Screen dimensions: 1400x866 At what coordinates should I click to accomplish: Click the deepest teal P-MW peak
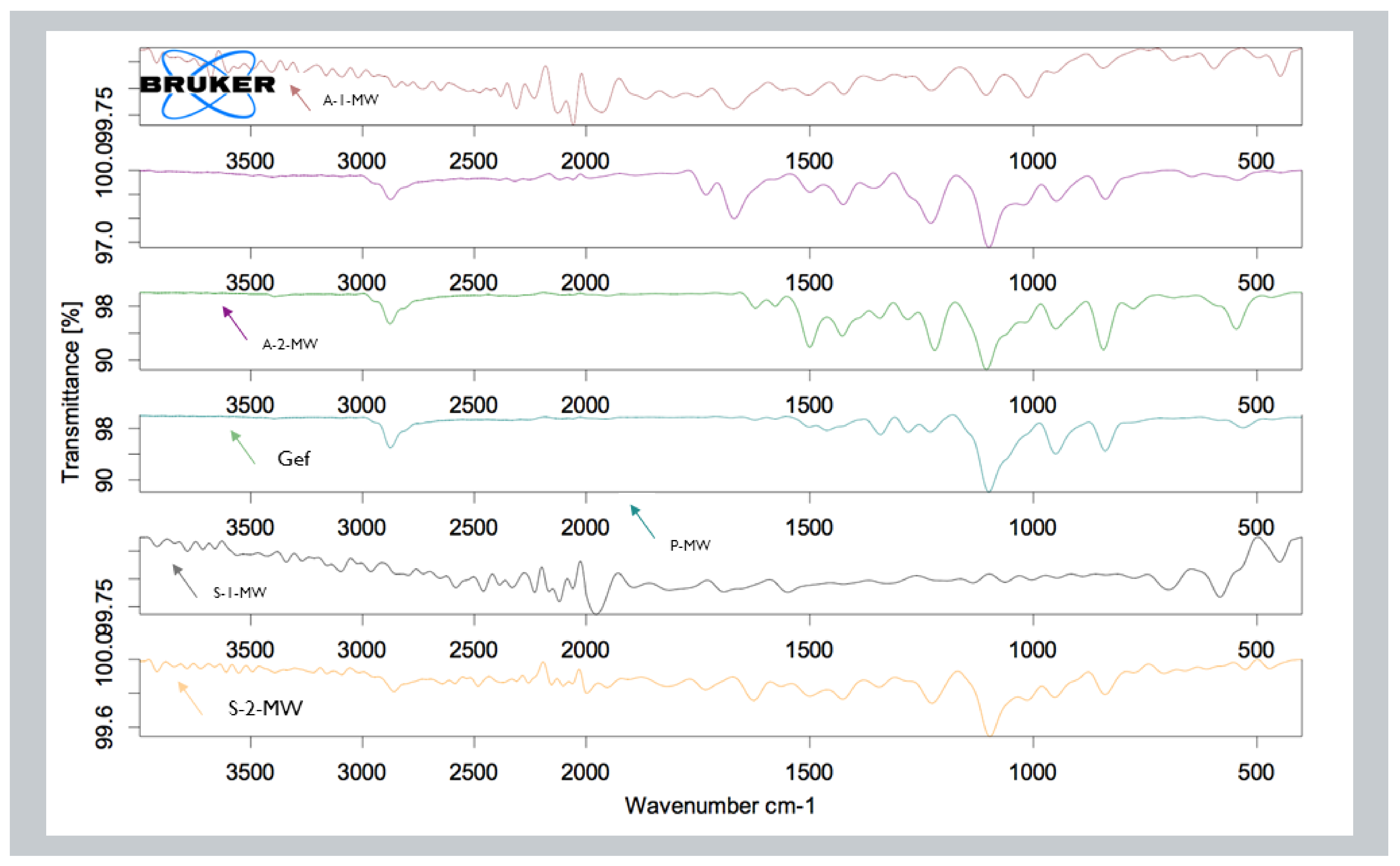(x=988, y=490)
